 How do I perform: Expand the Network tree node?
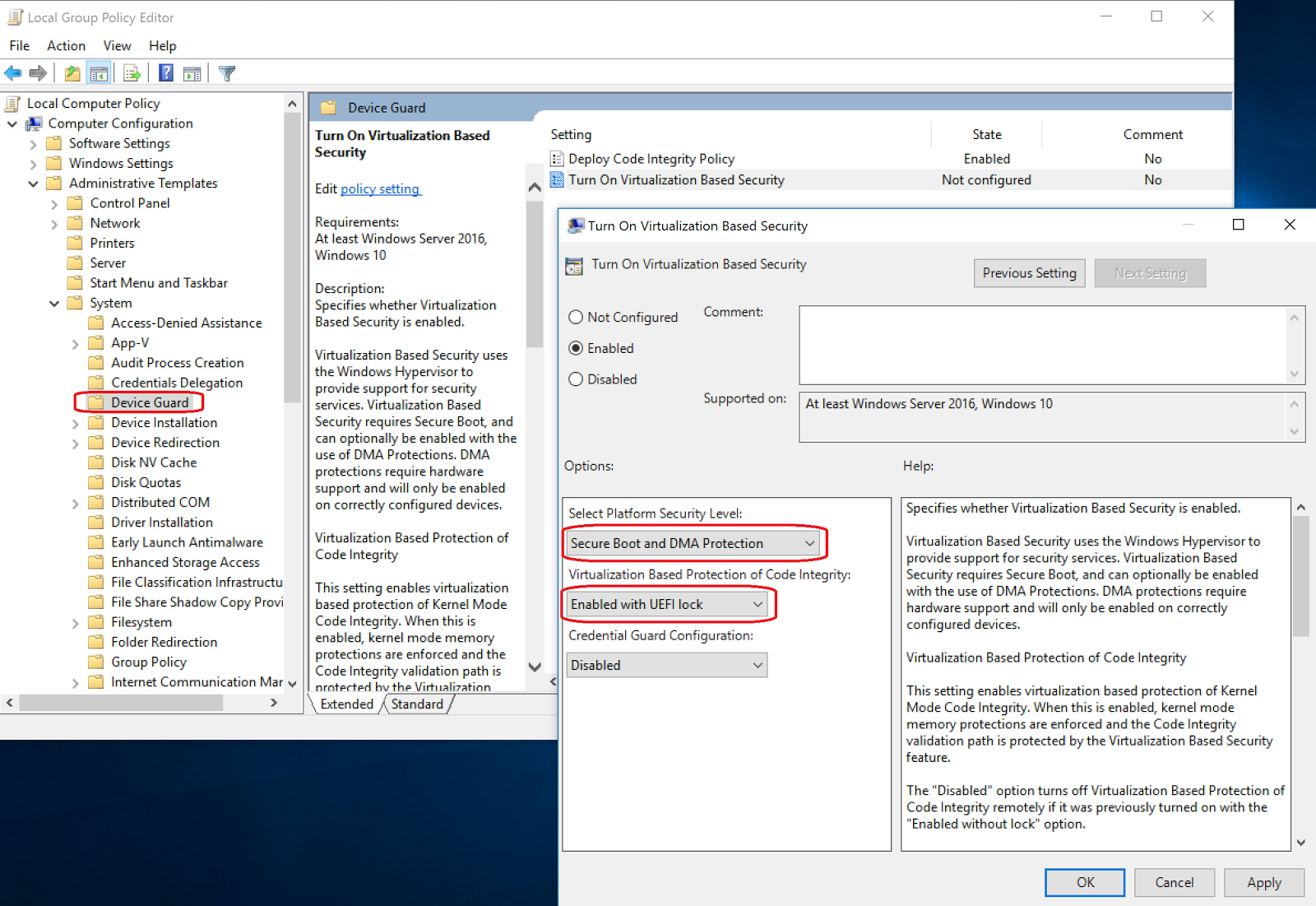point(54,224)
